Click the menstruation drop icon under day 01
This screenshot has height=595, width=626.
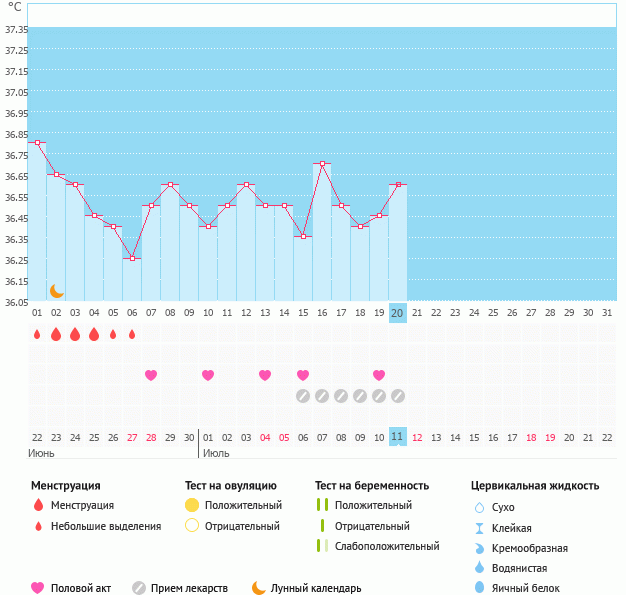[x=37, y=334]
